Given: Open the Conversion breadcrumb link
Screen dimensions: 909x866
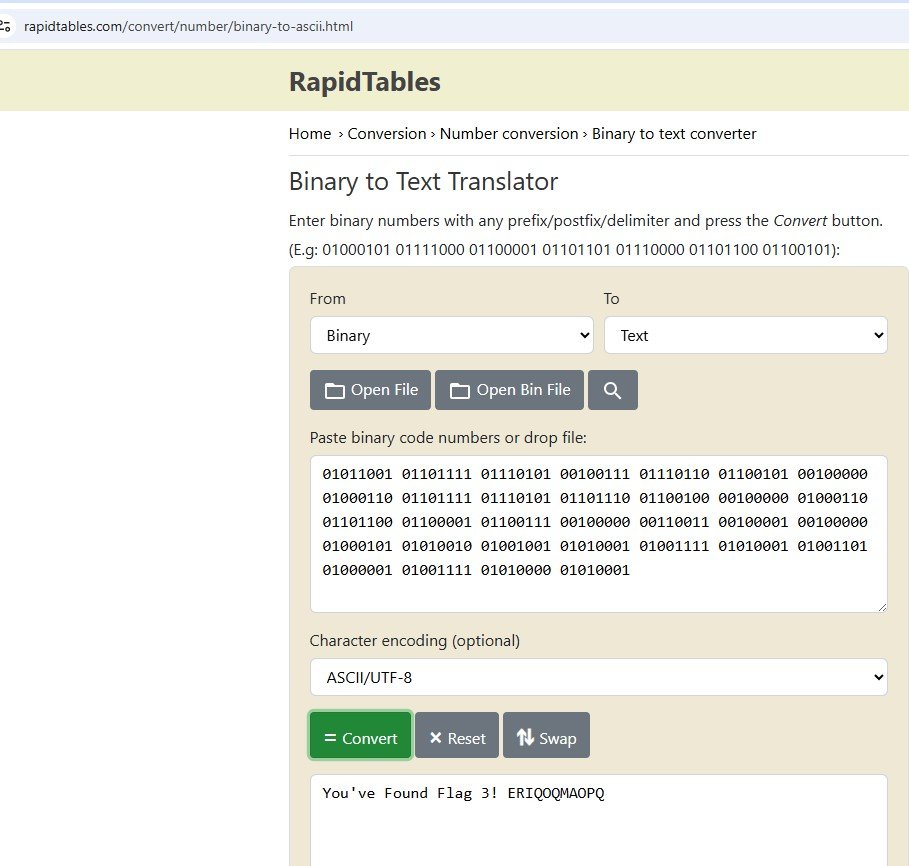Looking at the screenshot, I should point(386,133).
